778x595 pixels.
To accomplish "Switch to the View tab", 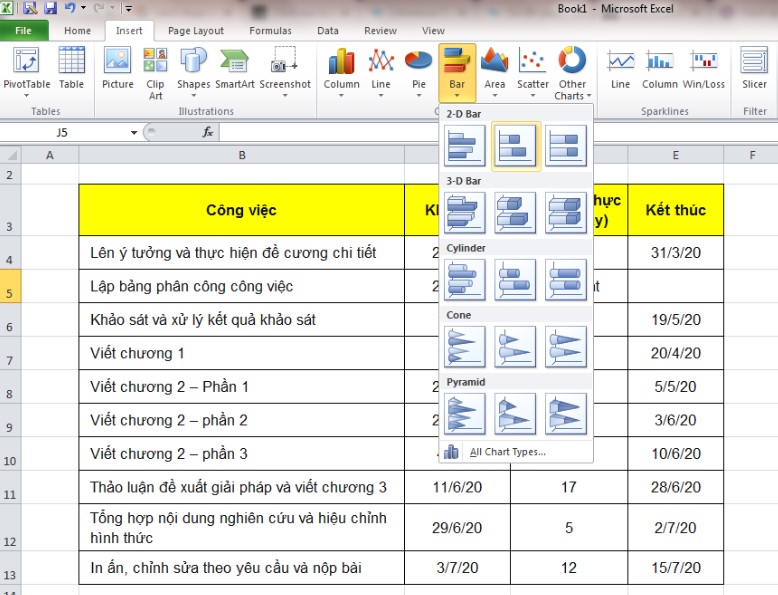I will coord(433,31).
